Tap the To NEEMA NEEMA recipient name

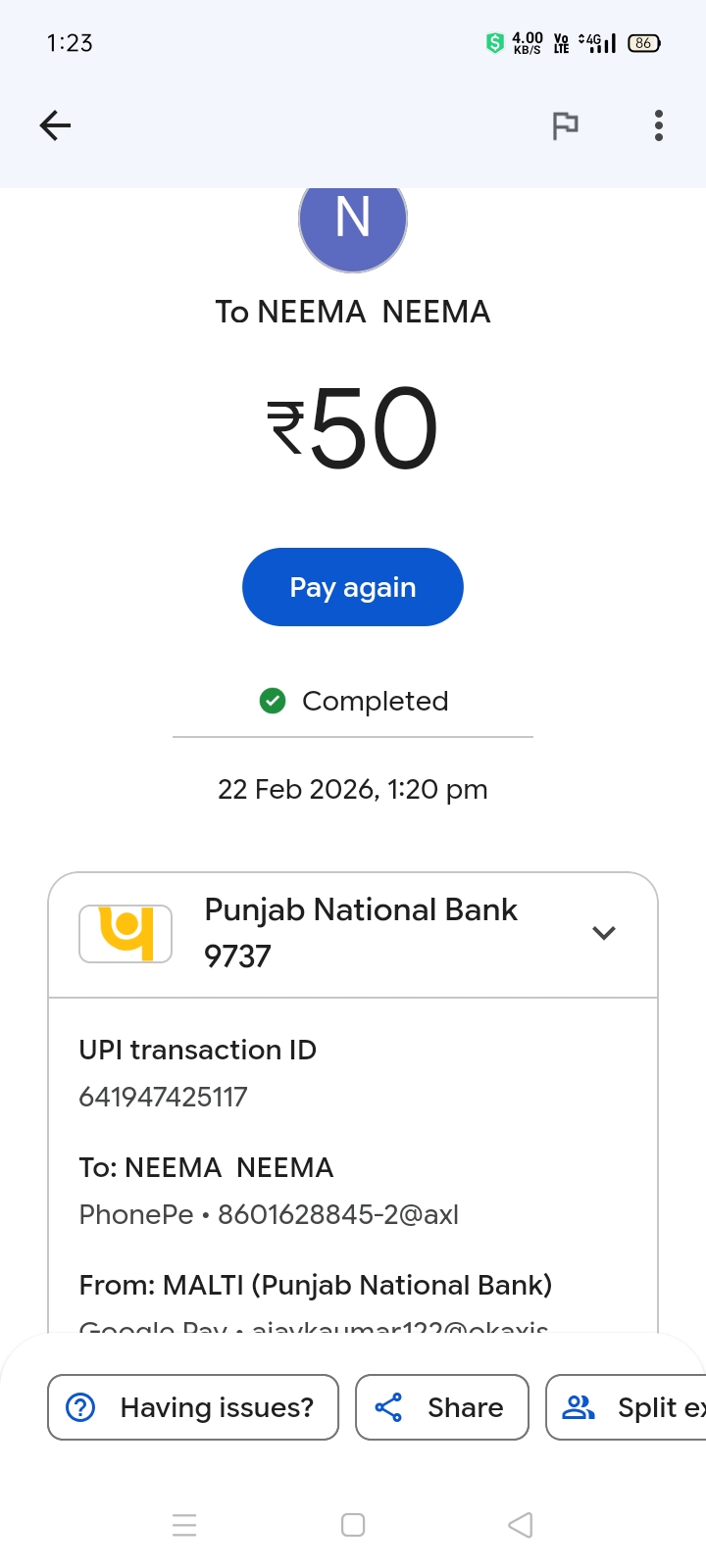(353, 312)
